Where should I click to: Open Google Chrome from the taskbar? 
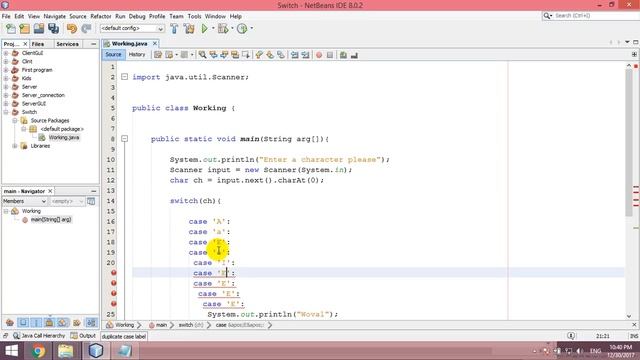click(38, 351)
